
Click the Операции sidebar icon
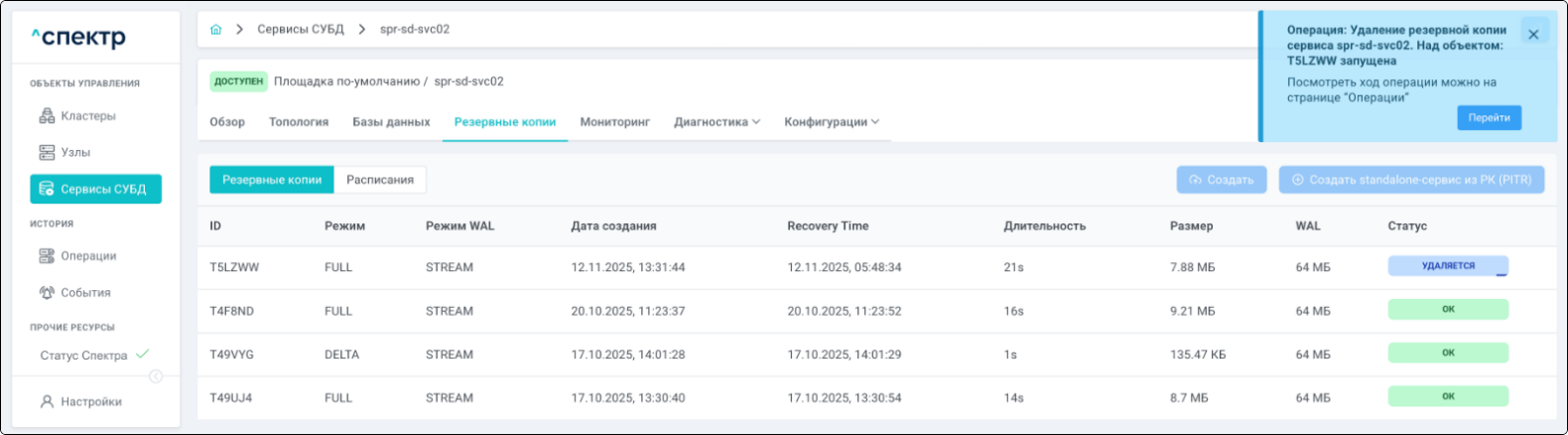click(47, 256)
